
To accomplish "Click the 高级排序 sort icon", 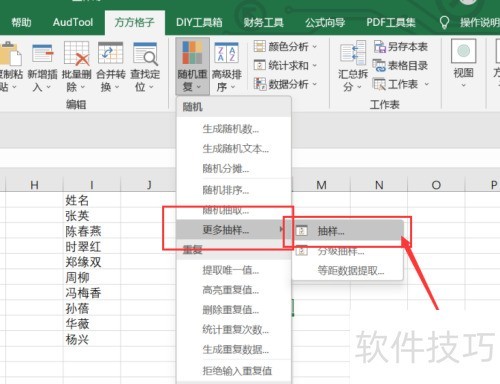I will pyautogui.click(x=226, y=53).
